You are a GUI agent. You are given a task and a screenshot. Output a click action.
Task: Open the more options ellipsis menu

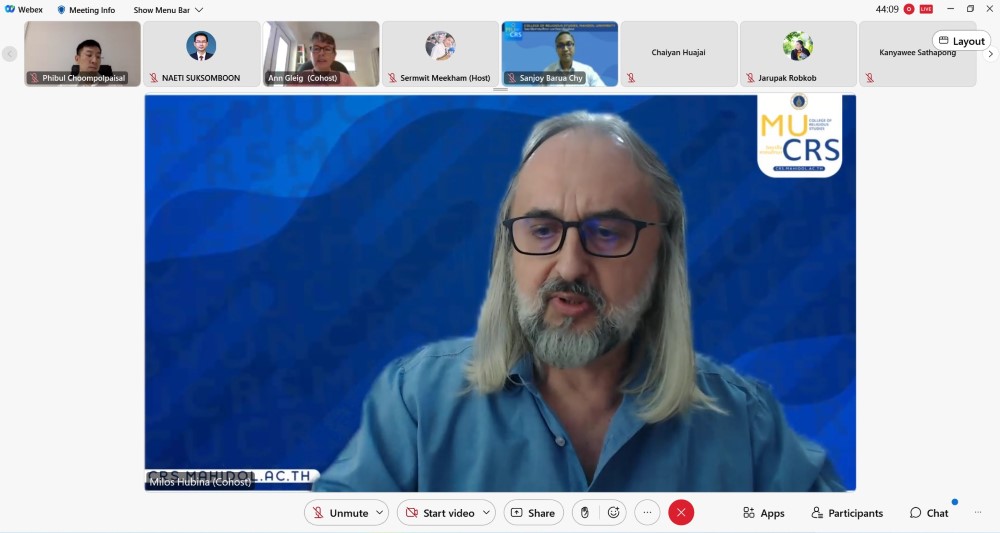point(647,513)
